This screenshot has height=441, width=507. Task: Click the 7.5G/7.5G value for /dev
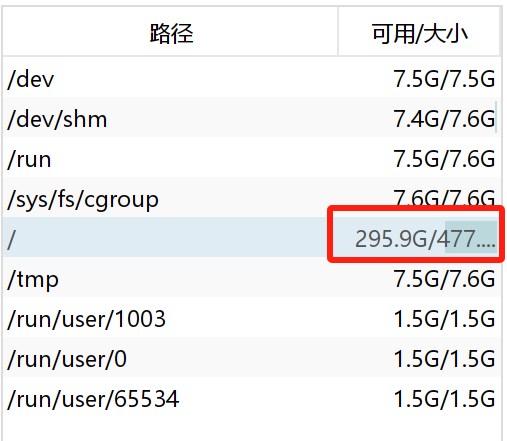444,79
